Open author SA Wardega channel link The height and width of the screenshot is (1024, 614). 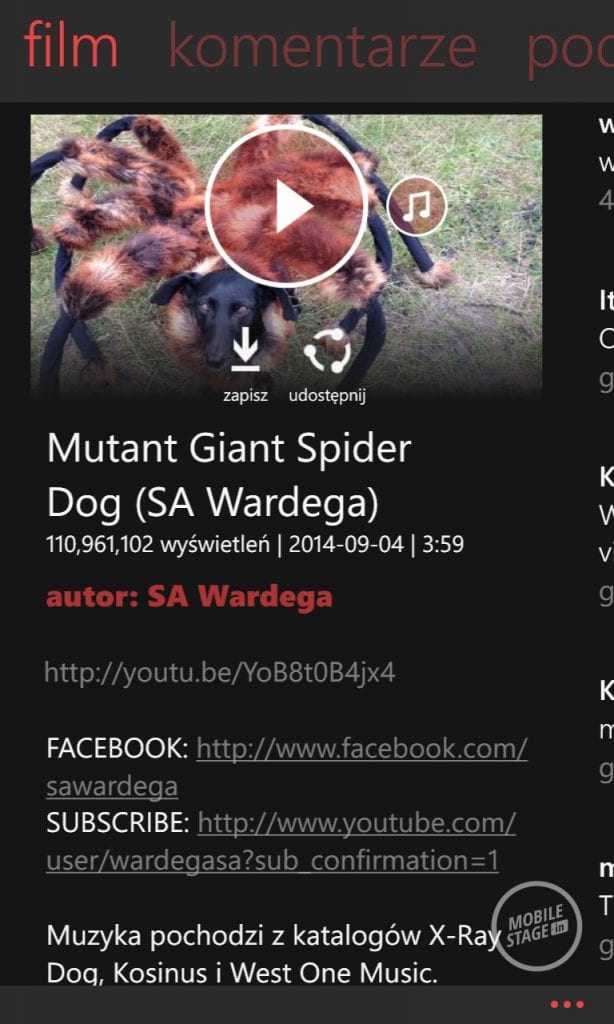[189, 597]
